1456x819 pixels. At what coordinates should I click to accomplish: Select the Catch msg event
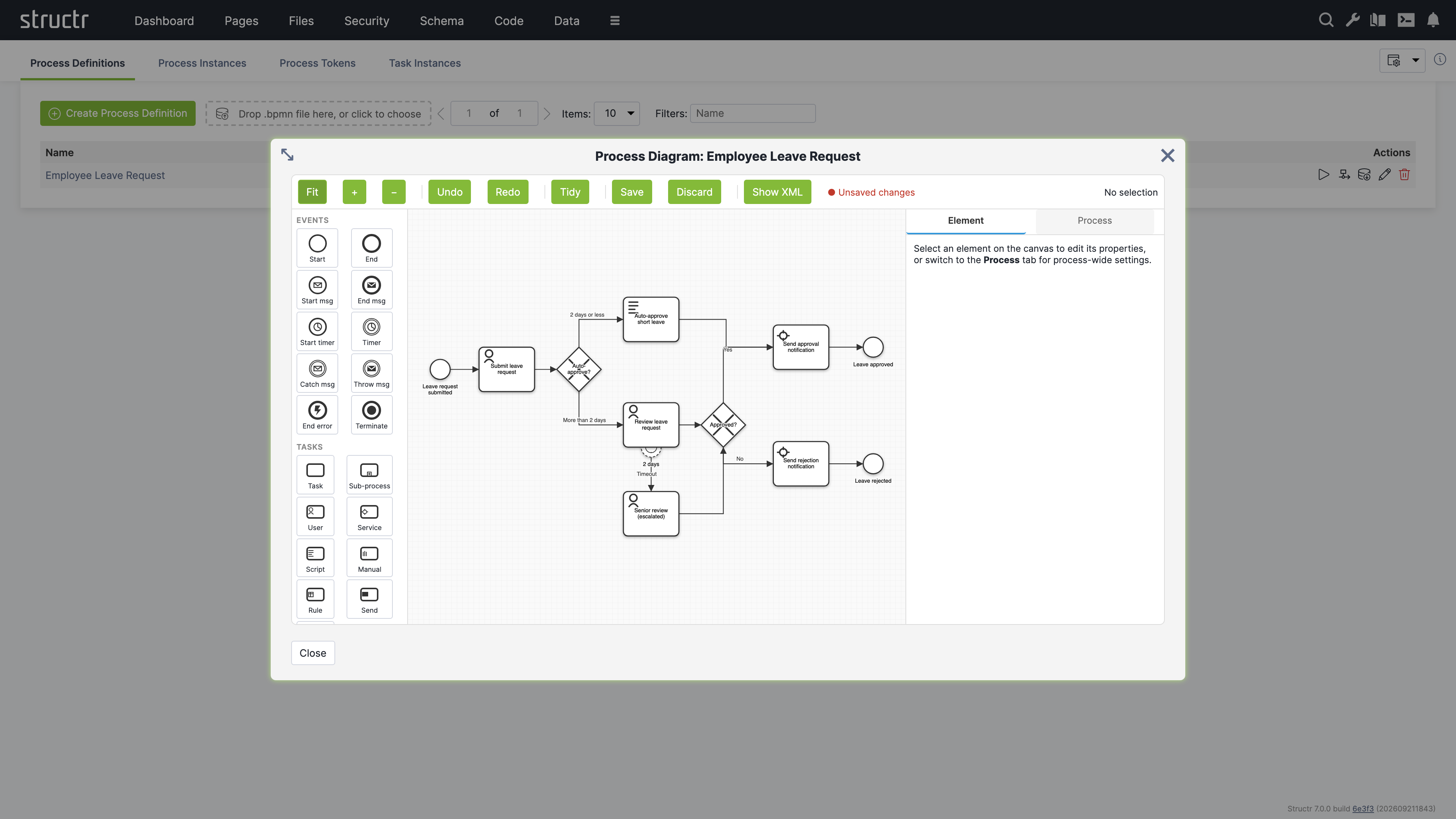(x=317, y=373)
